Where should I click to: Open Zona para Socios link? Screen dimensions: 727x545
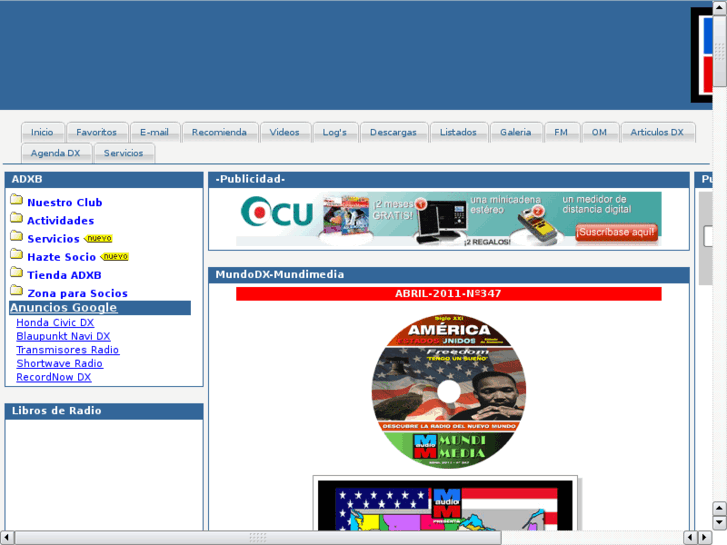(77, 293)
